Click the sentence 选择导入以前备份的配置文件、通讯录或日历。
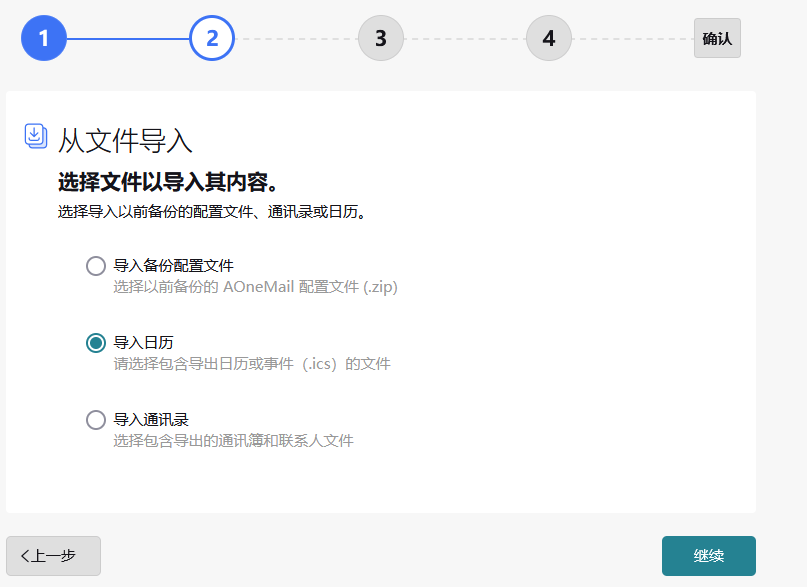807x587 pixels. 212,211
